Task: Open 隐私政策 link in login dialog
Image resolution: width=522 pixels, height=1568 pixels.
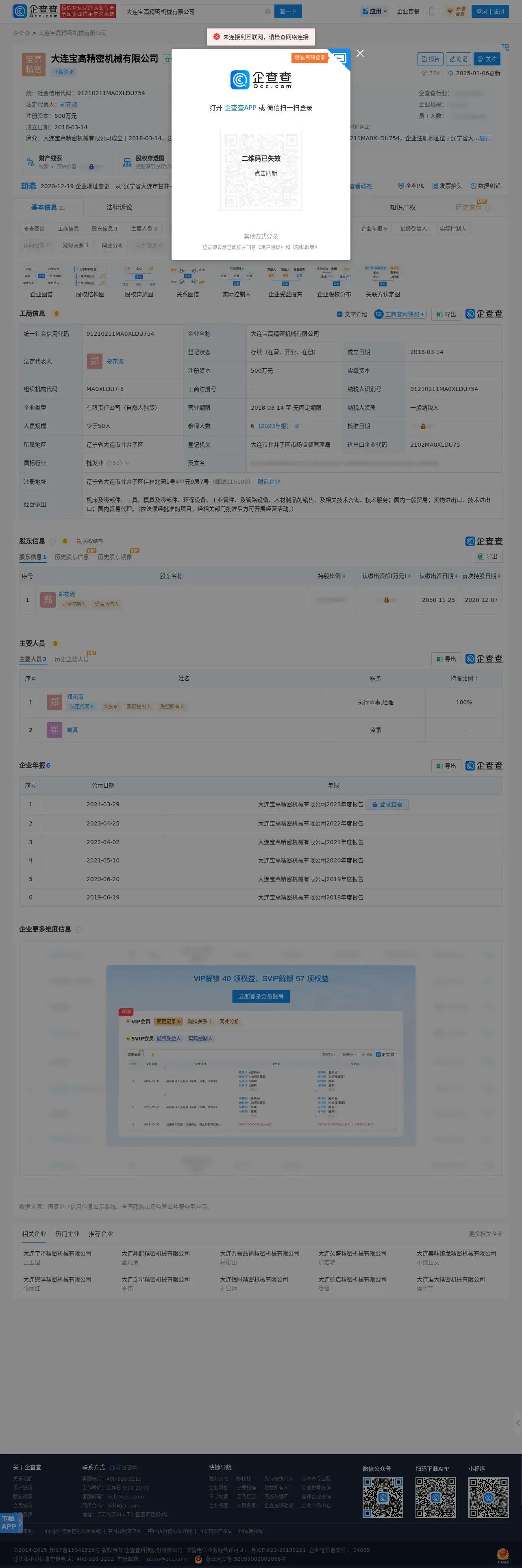Action: tap(305, 247)
